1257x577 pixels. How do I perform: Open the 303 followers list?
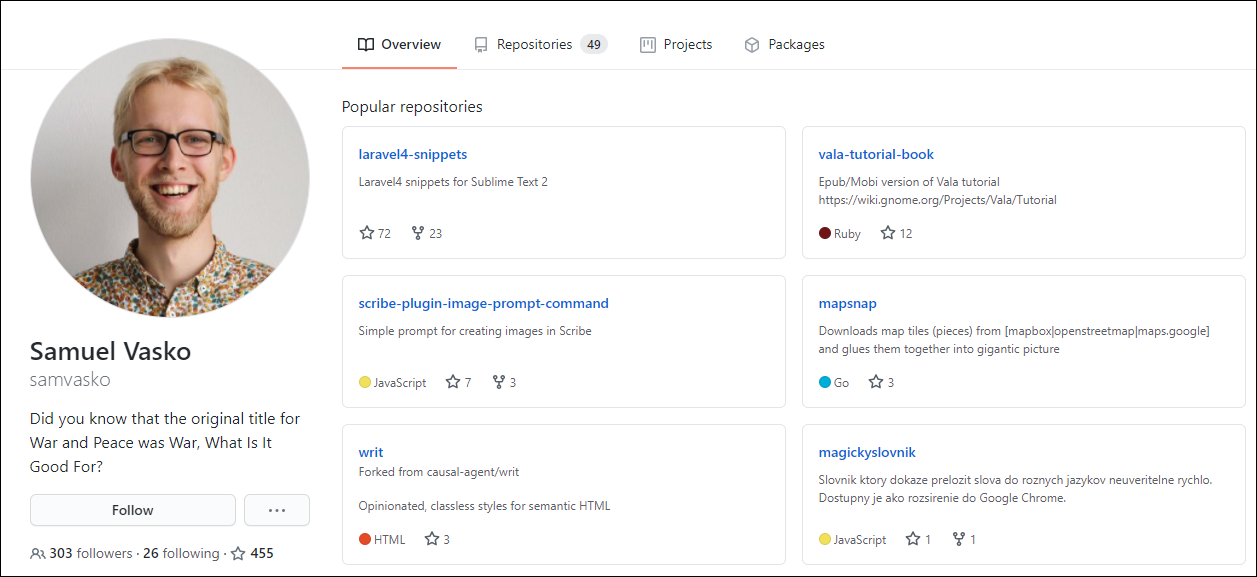[x=90, y=553]
